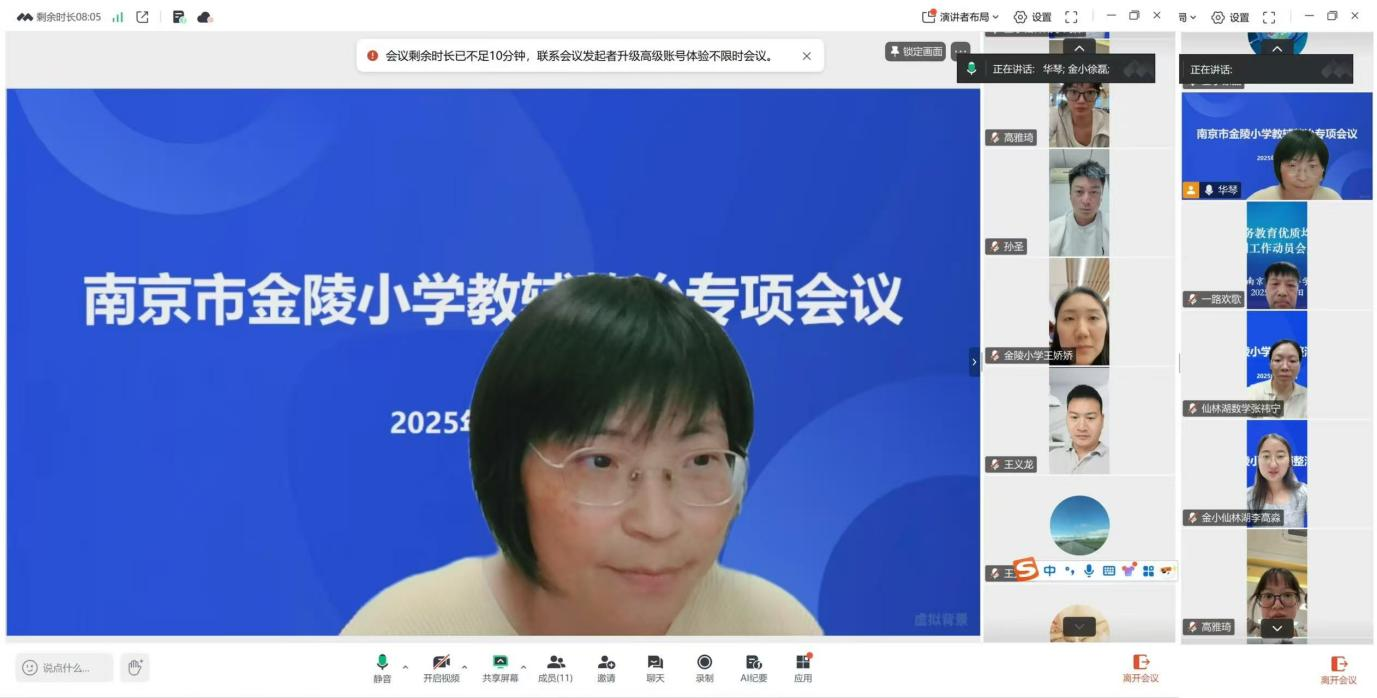The image size is (1377, 698).
Task: Click the 说点什么 message input box
Action: pyautogui.click(x=65, y=667)
